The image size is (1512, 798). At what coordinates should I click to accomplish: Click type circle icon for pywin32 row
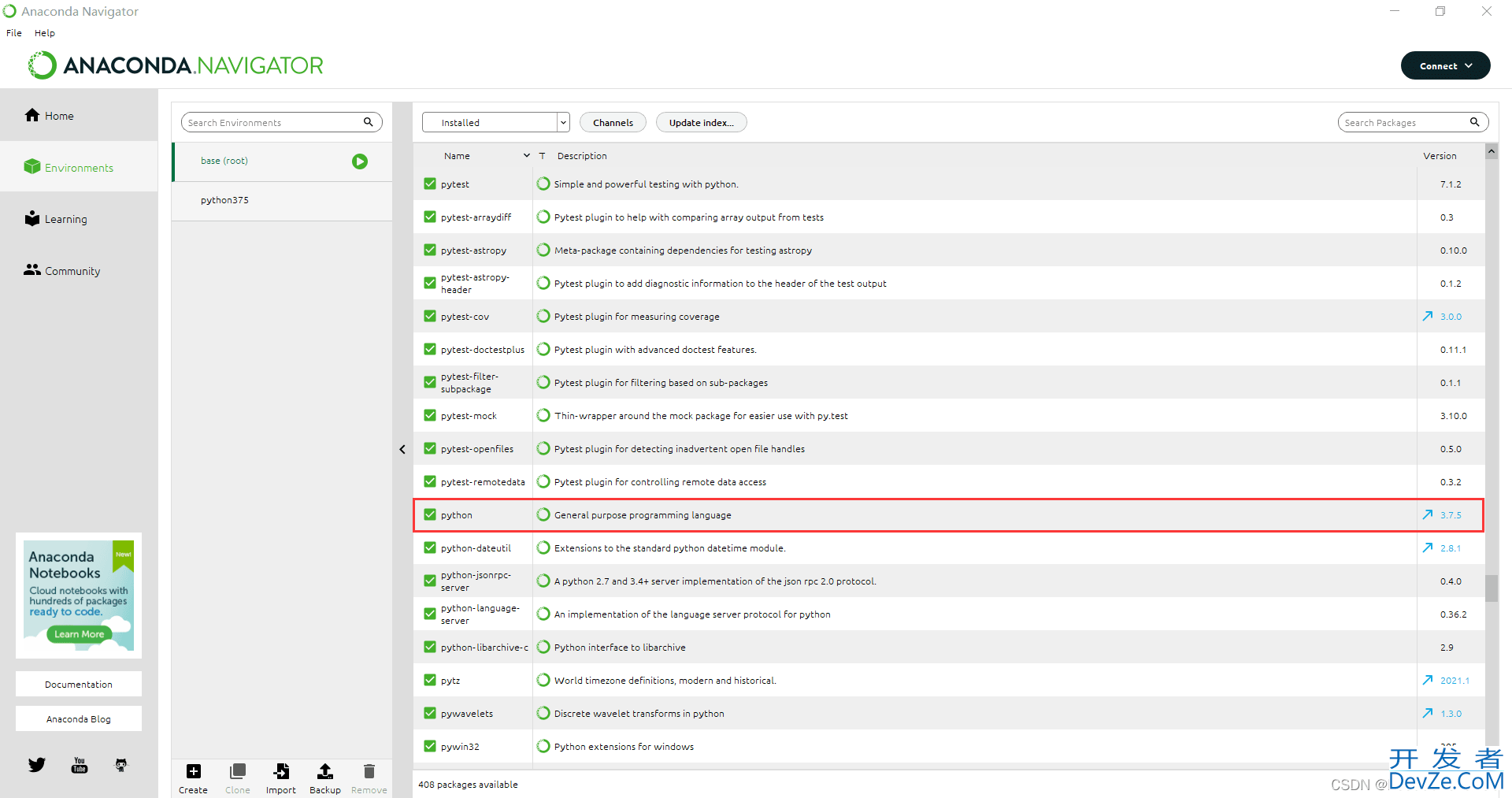(543, 746)
